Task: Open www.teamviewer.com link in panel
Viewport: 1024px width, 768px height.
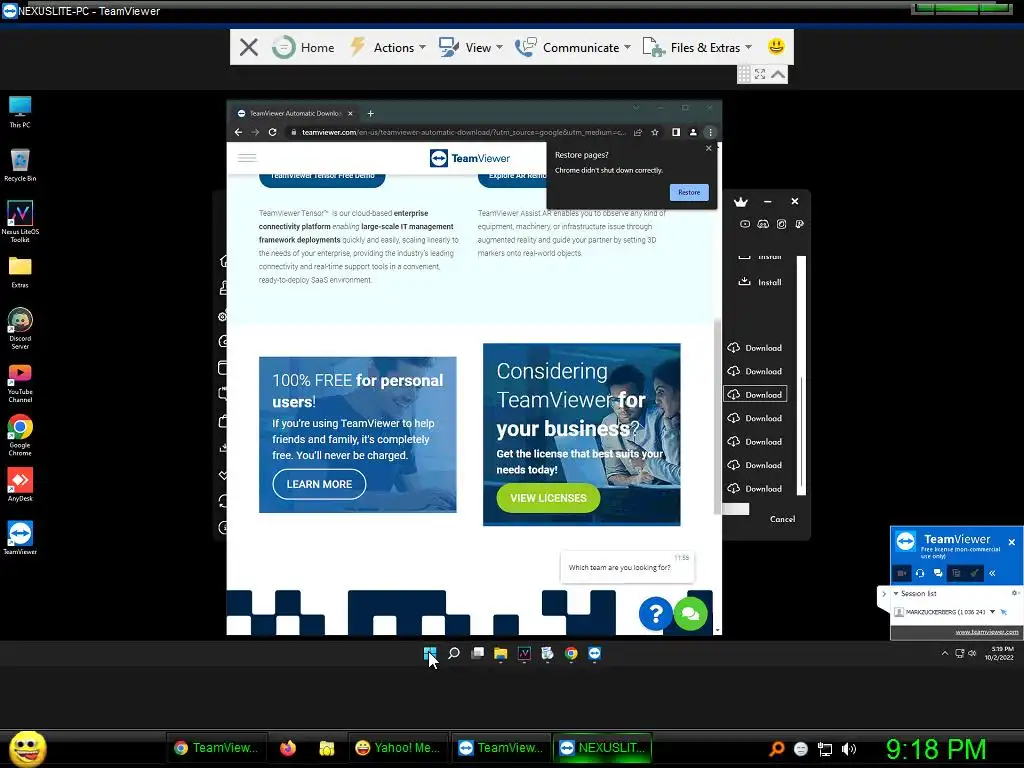Action: (987, 632)
